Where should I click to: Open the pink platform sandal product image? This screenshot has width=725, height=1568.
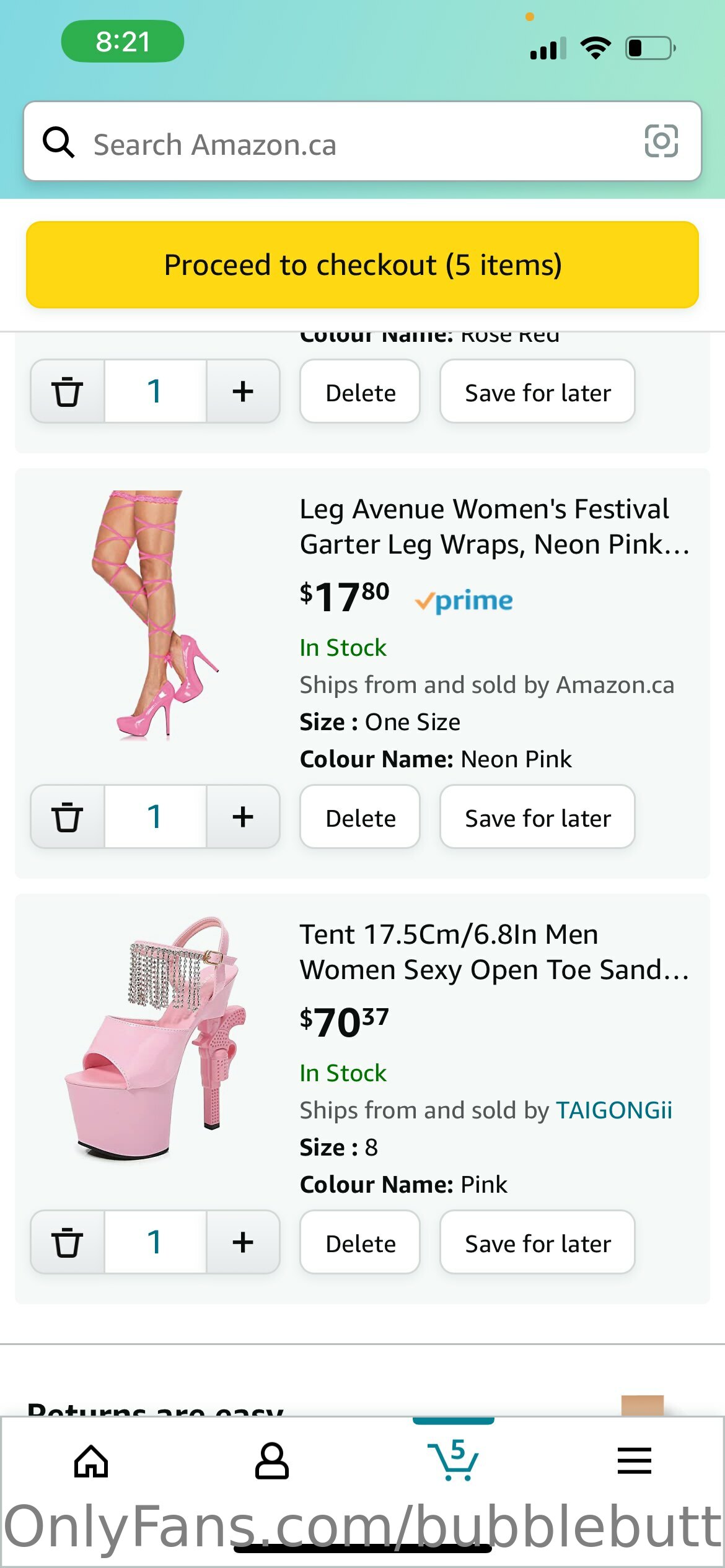(x=155, y=1037)
